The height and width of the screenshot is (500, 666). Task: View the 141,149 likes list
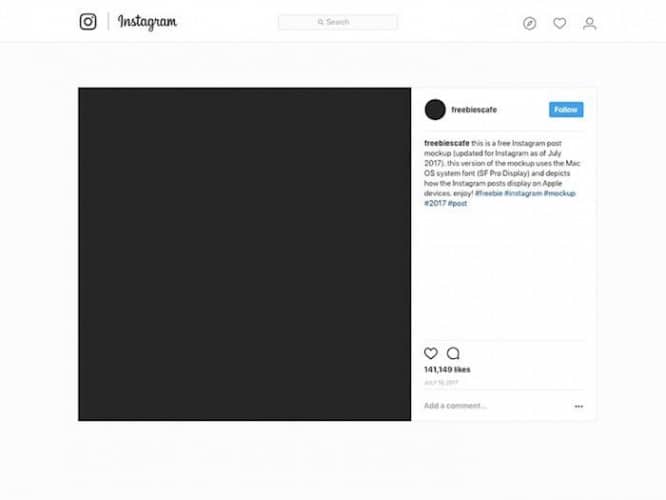tap(447, 370)
